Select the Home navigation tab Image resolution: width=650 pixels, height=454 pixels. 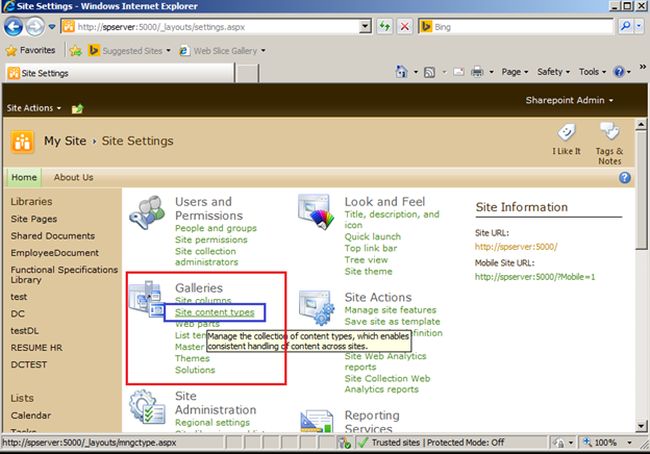[24, 177]
